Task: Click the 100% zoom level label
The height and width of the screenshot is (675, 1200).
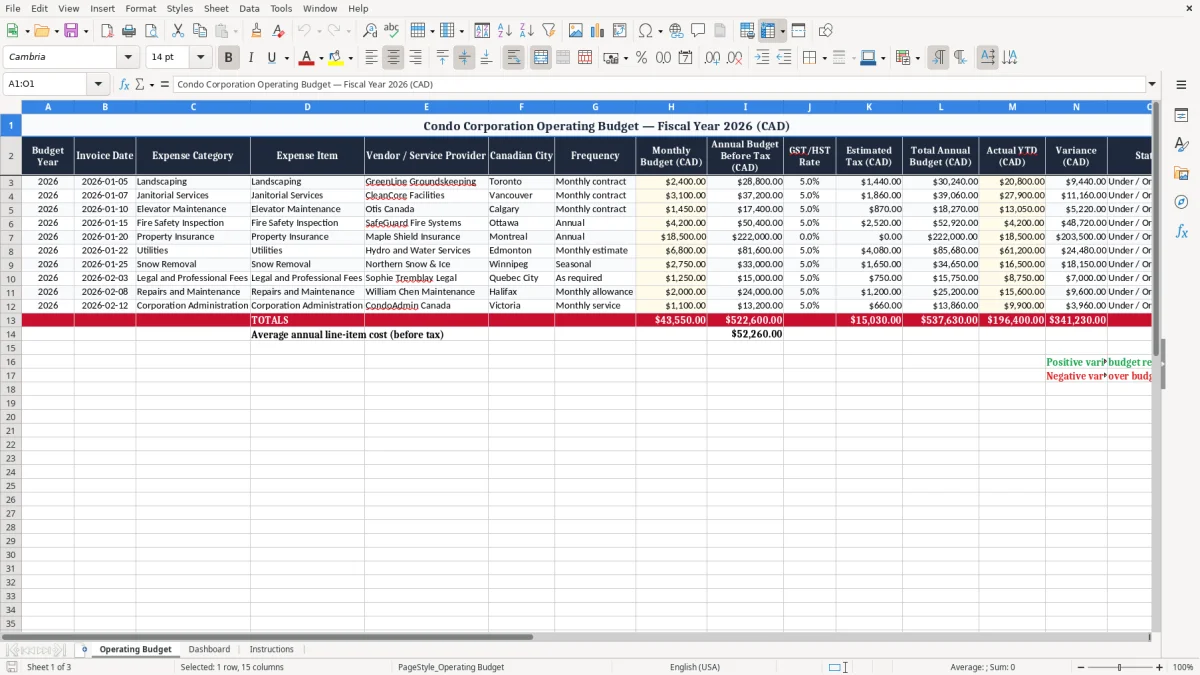Action: tap(1183, 667)
